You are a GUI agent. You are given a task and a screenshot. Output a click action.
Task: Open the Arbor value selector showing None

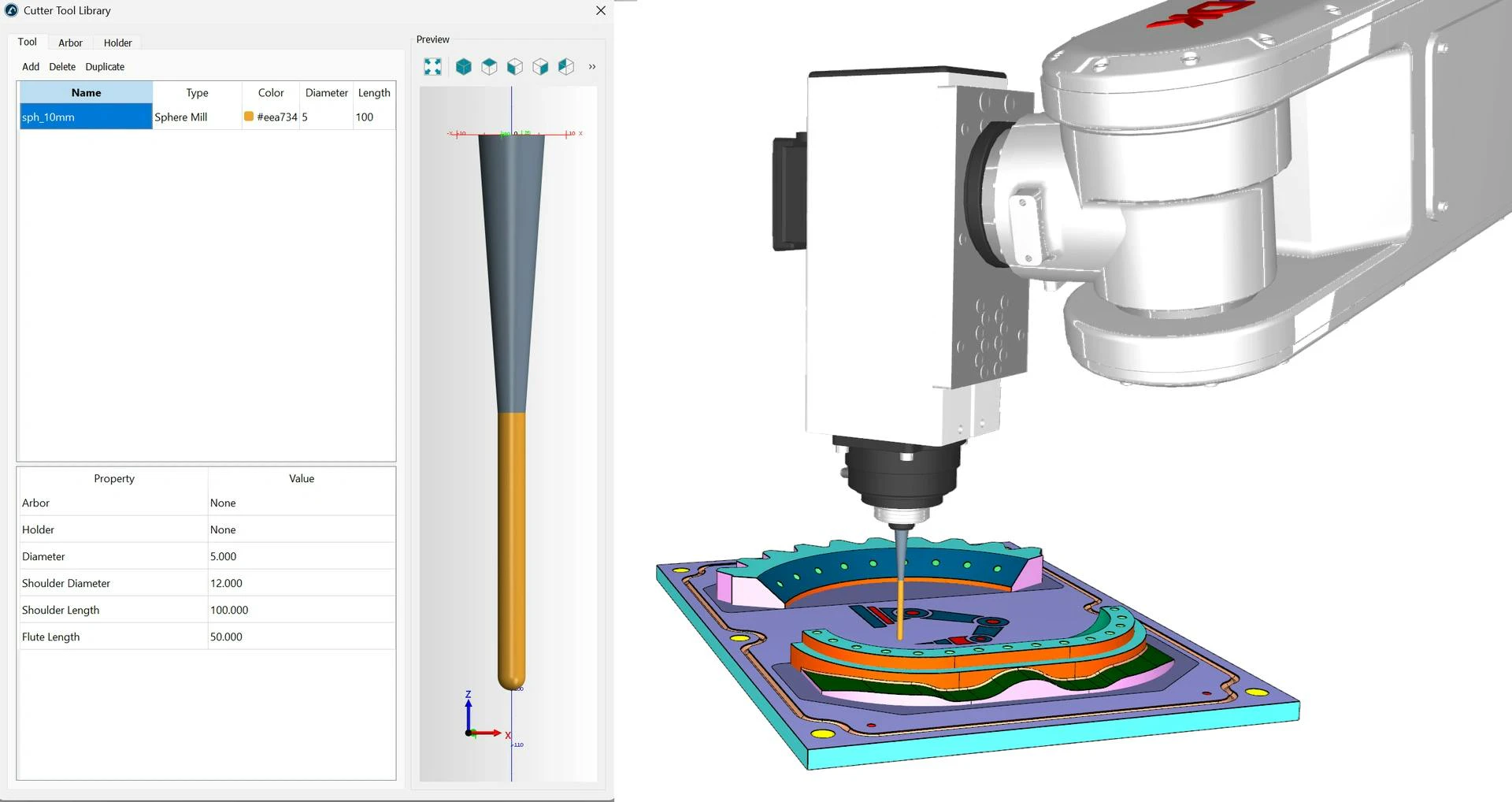coord(302,503)
